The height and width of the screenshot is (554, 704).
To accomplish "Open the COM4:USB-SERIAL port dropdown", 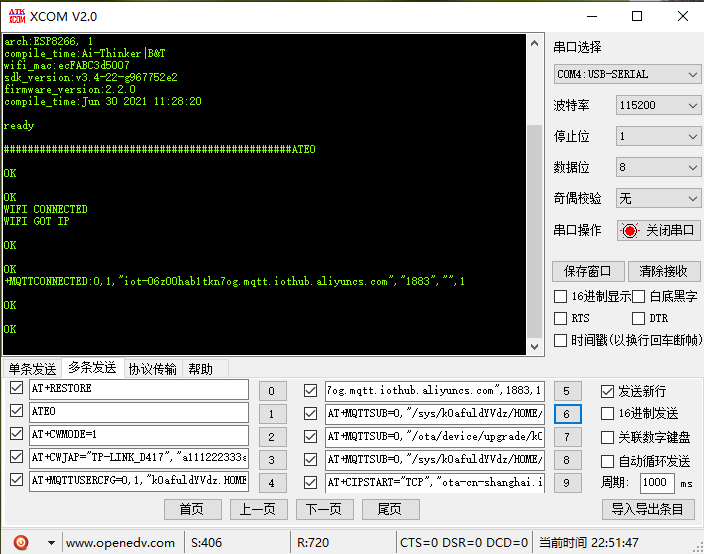I will (627, 74).
